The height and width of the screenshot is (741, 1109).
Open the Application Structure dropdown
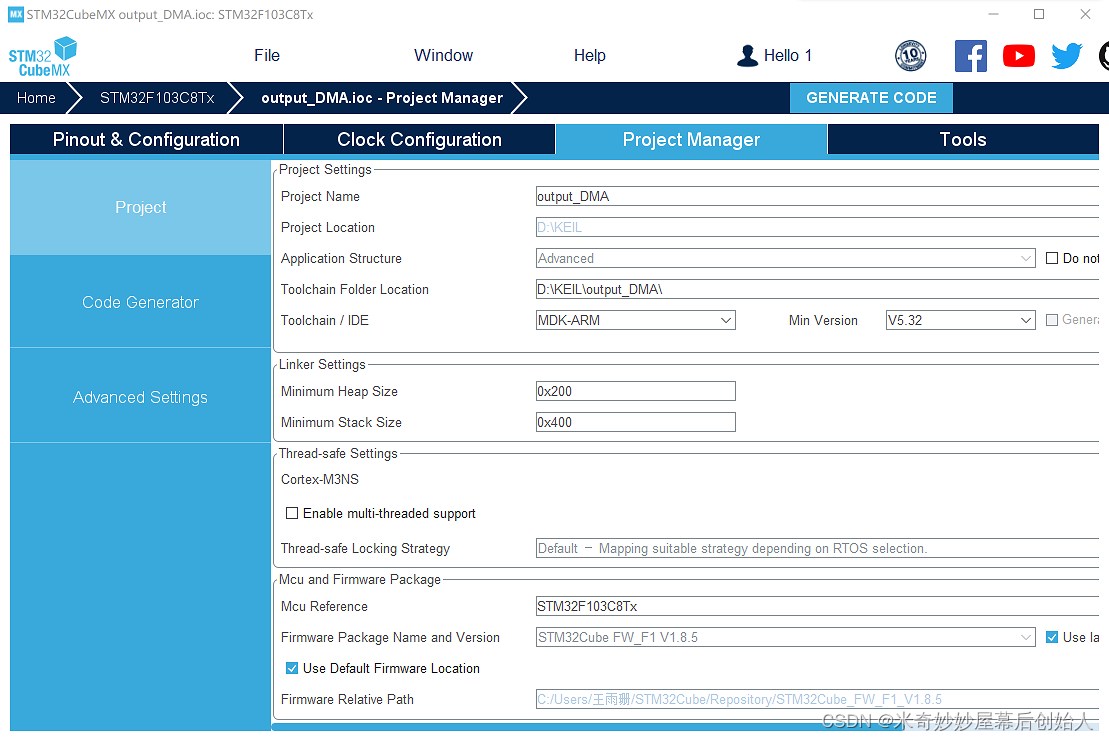785,258
